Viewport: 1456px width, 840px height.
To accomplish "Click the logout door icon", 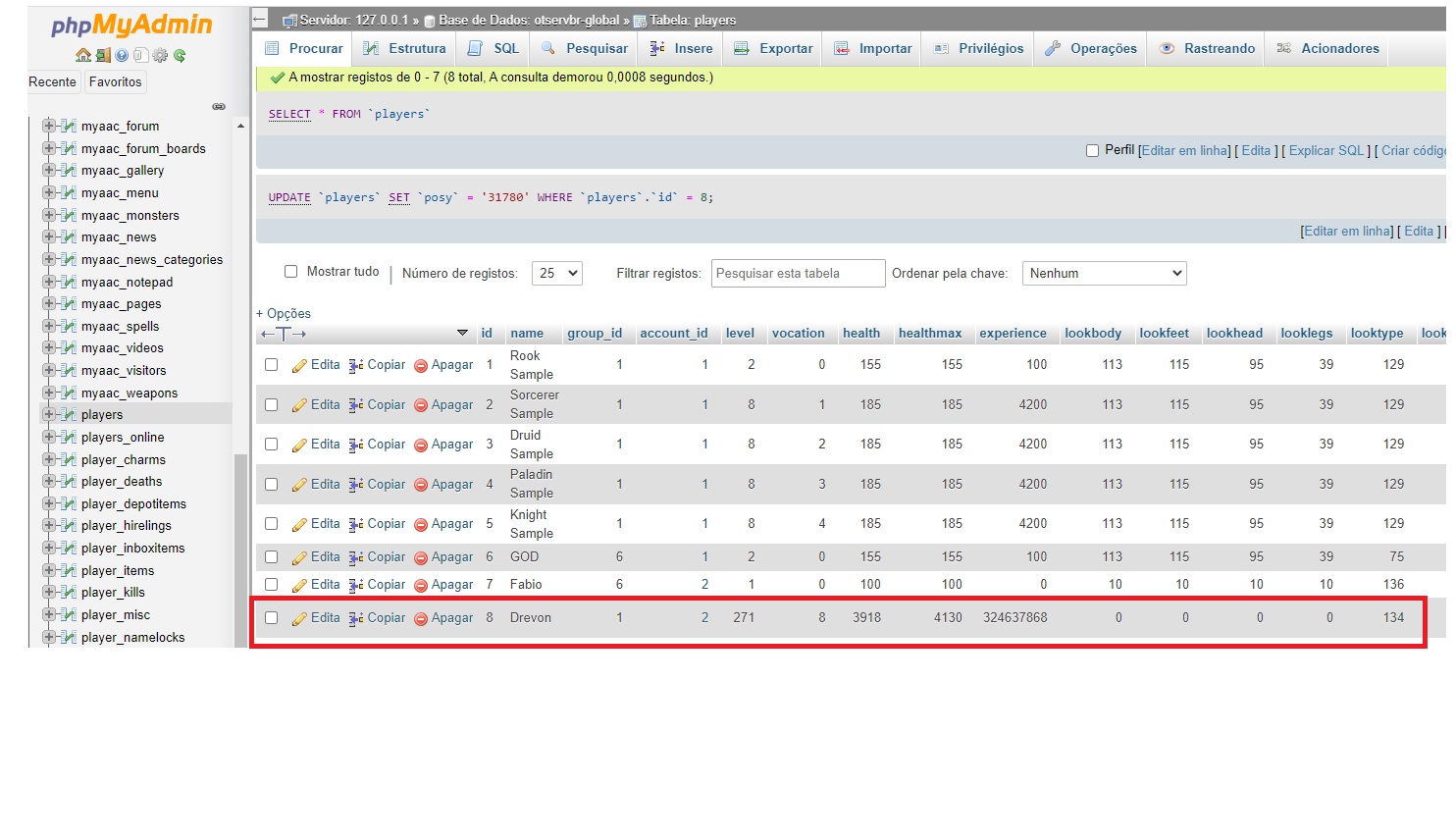I will click(103, 56).
